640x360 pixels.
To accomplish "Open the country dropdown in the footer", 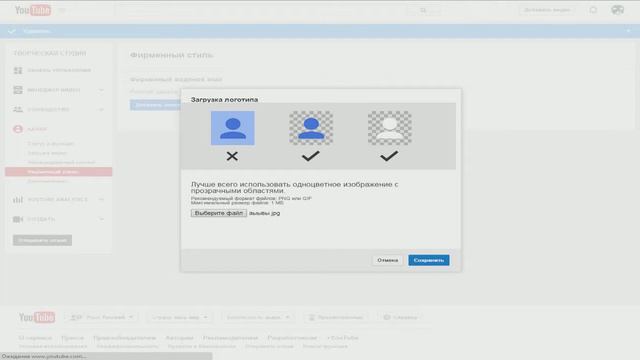I will [180, 317].
